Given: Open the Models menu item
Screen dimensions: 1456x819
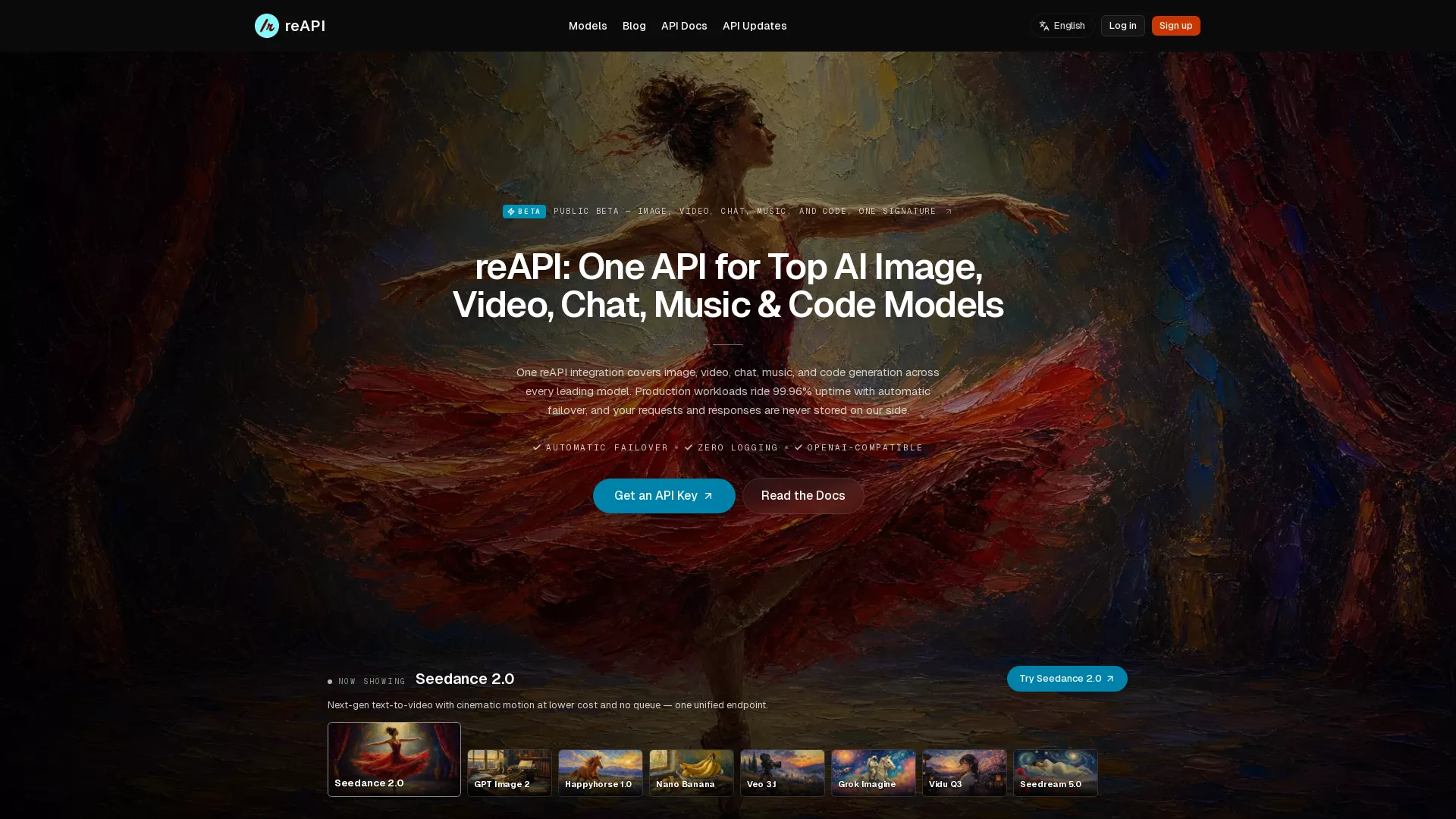Looking at the screenshot, I should 588,26.
